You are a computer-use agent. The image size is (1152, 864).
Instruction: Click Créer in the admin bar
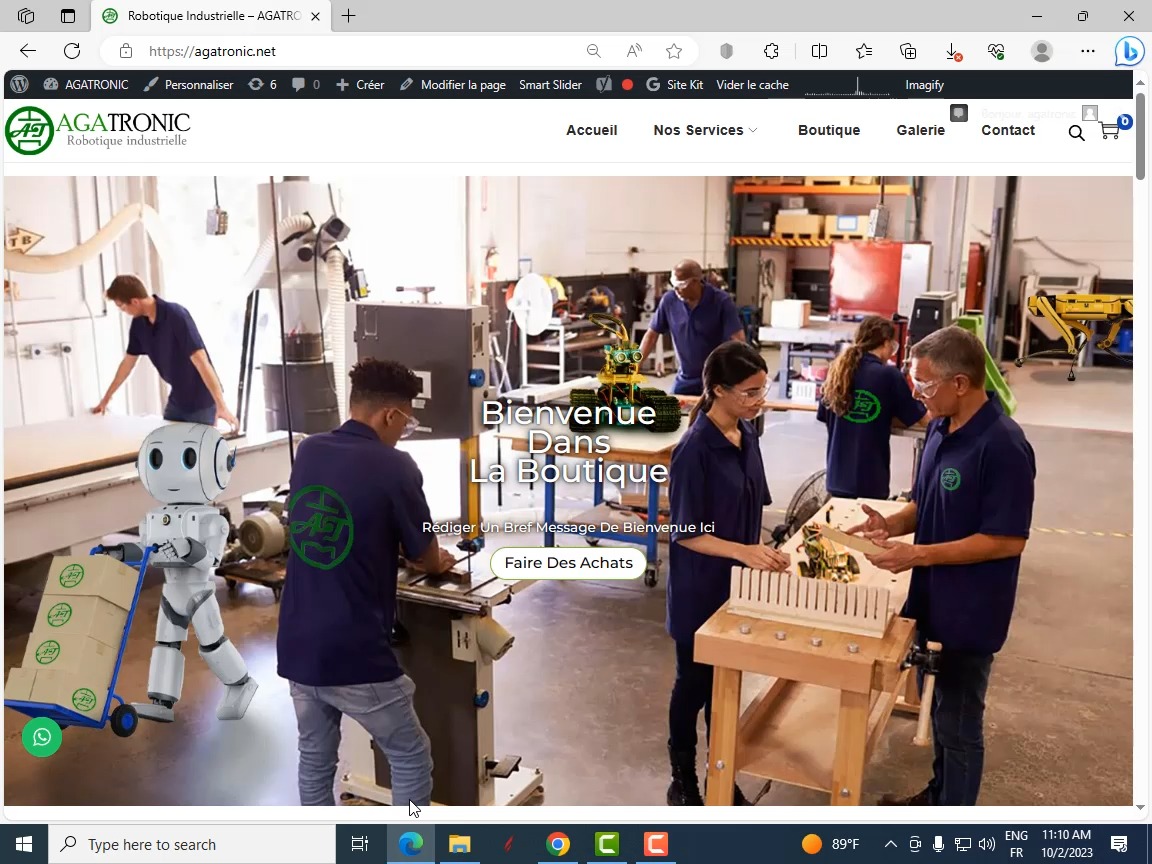click(x=360, y=84)
